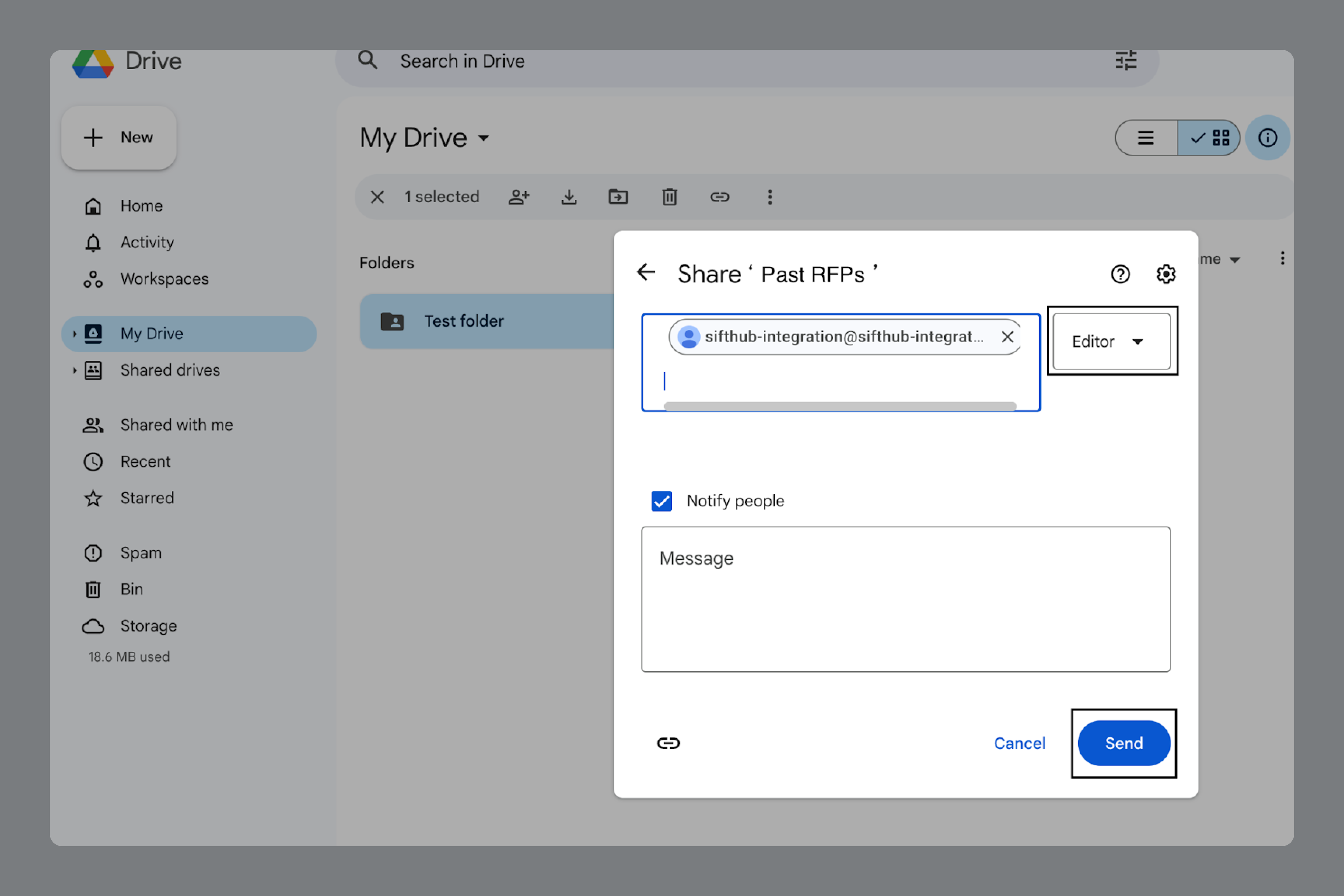Open search options filter icon
Viewport: 1344px width, 896px height.
[1126, 61]
